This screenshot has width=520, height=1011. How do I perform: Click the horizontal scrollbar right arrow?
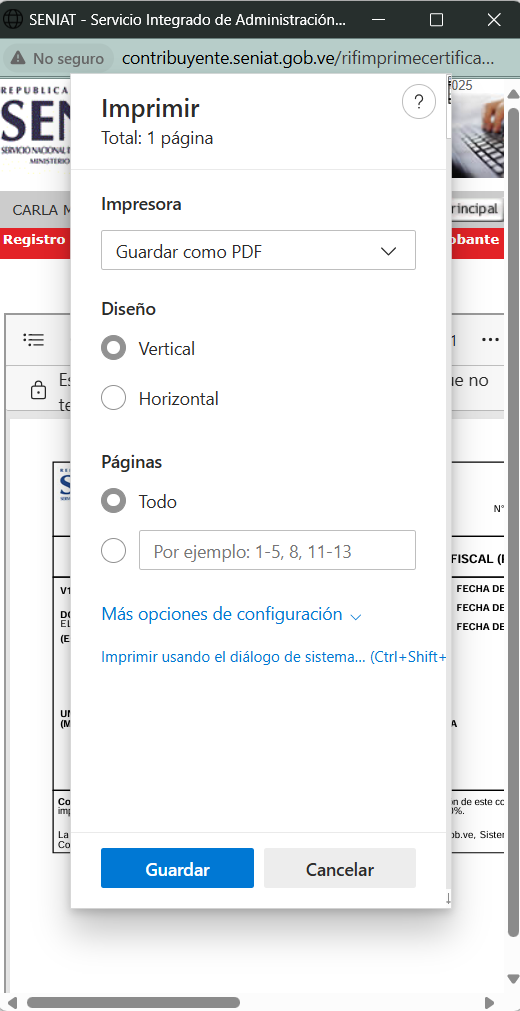[x=490, y=1003]
